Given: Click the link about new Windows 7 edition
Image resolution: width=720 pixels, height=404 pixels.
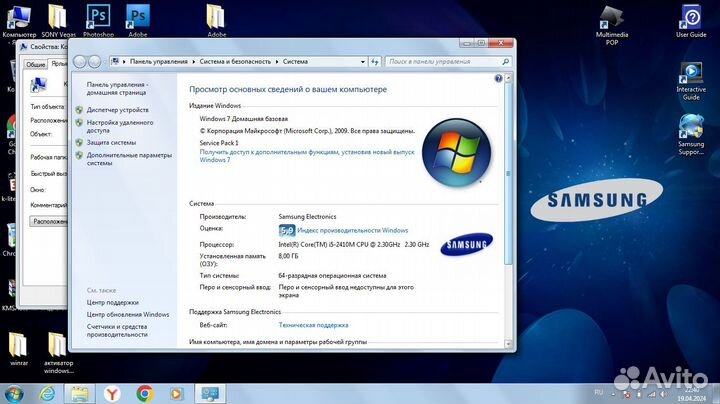Looking at the screenshot, I should (307, 156).
